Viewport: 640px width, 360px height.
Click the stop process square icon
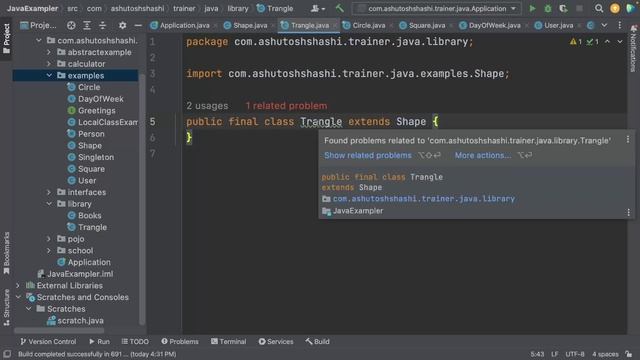(x=579, y=8)
